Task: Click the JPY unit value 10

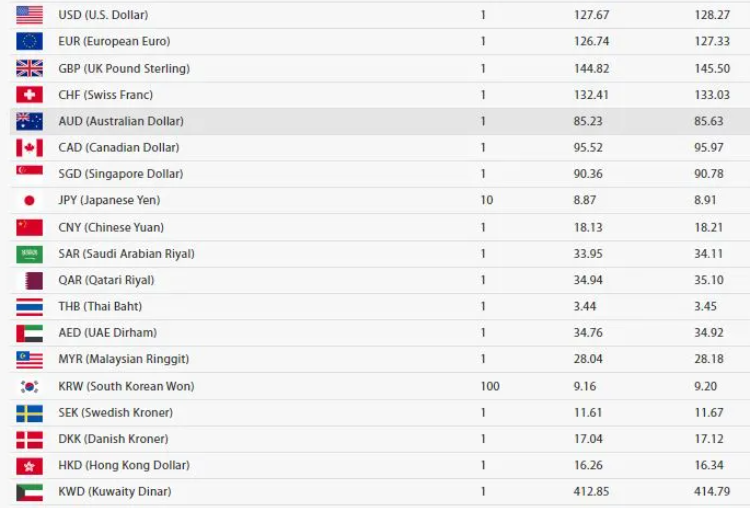Action: point(486,200)
